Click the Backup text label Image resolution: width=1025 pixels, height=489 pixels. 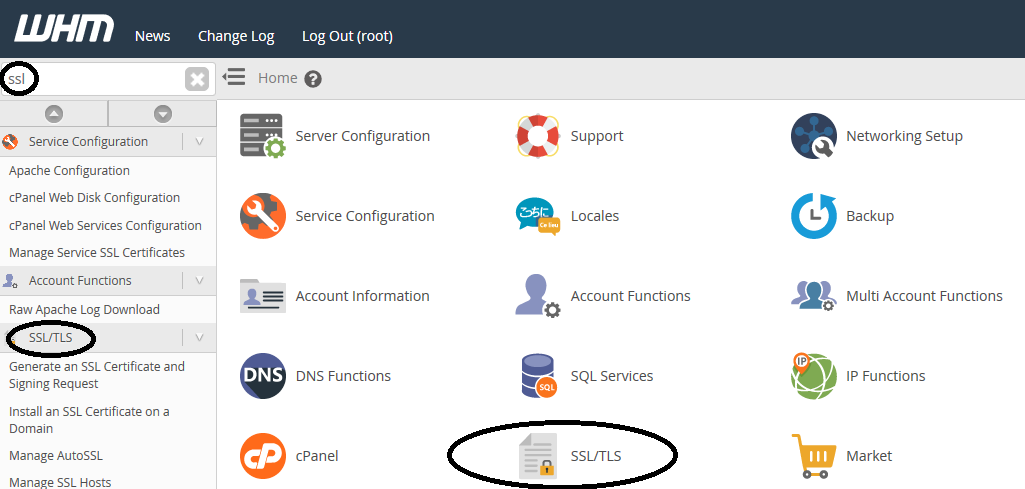point(870,216)
